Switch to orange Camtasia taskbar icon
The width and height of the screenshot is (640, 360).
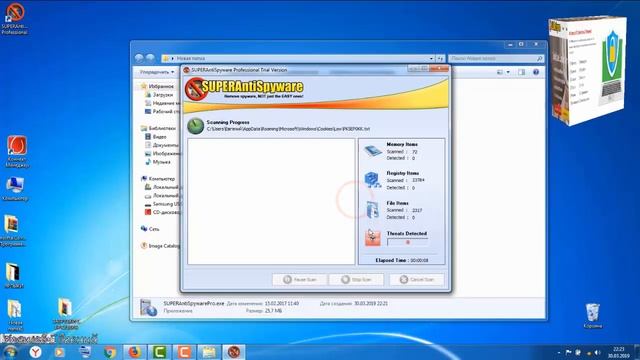(184, 352)
